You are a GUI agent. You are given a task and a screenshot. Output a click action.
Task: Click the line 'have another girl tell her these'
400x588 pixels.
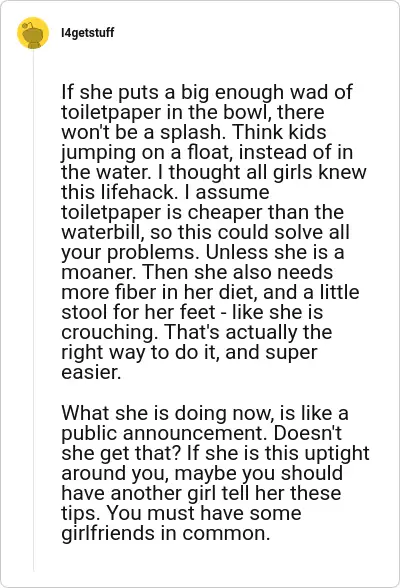point(201,493)
